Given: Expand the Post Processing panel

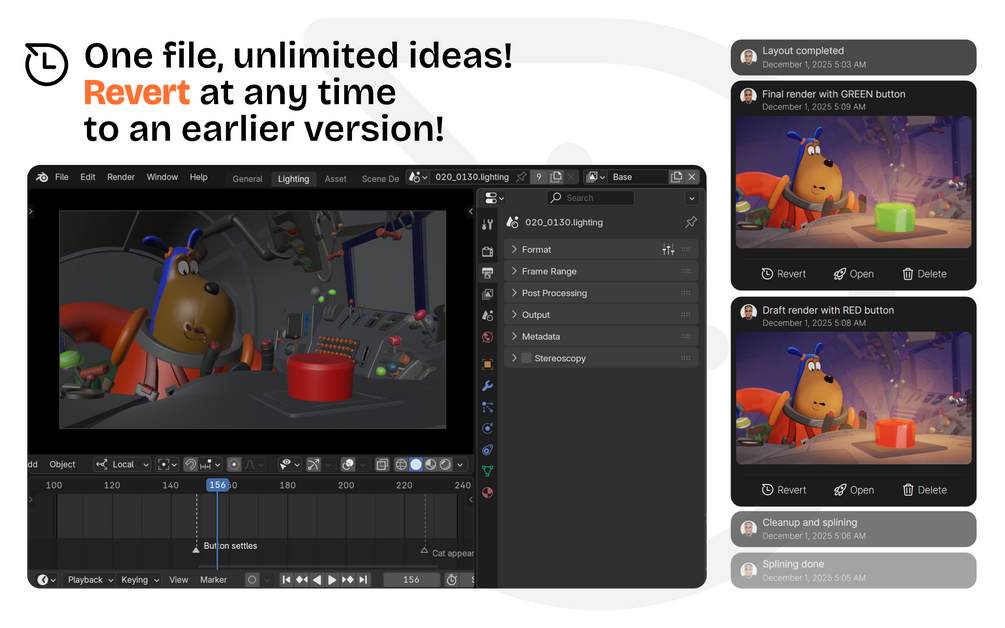Looking at the screenshot, I should click(x=601, y=293).
